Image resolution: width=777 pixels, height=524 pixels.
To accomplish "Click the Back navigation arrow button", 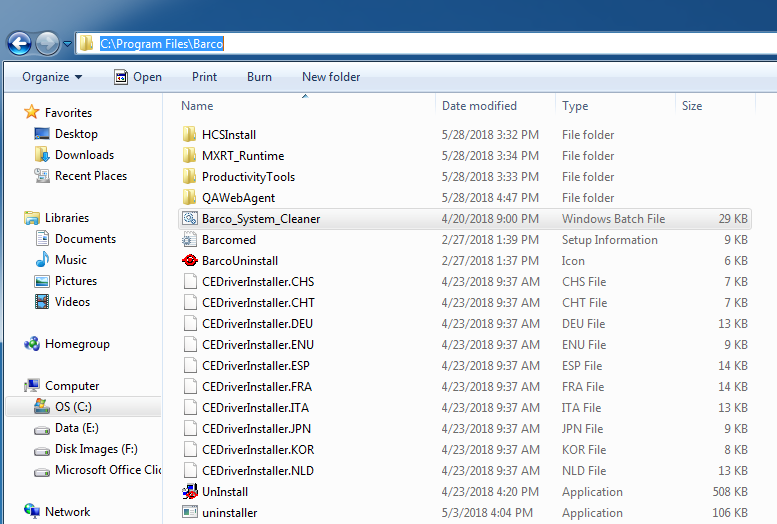I will [19, 44].
